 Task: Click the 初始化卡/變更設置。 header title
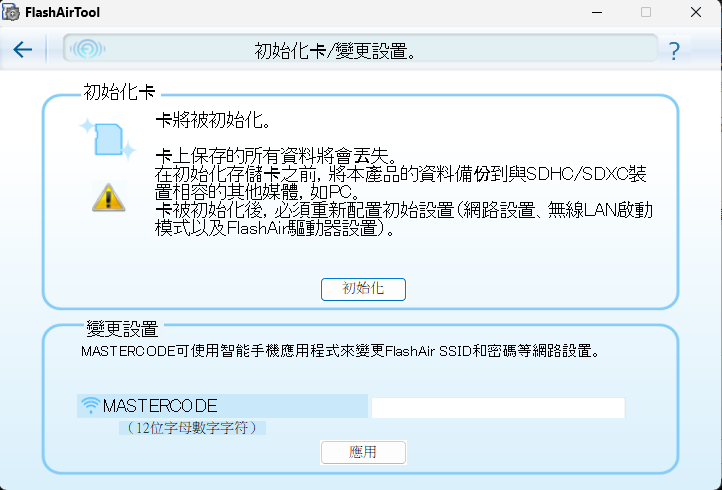[x=335, y=51]
